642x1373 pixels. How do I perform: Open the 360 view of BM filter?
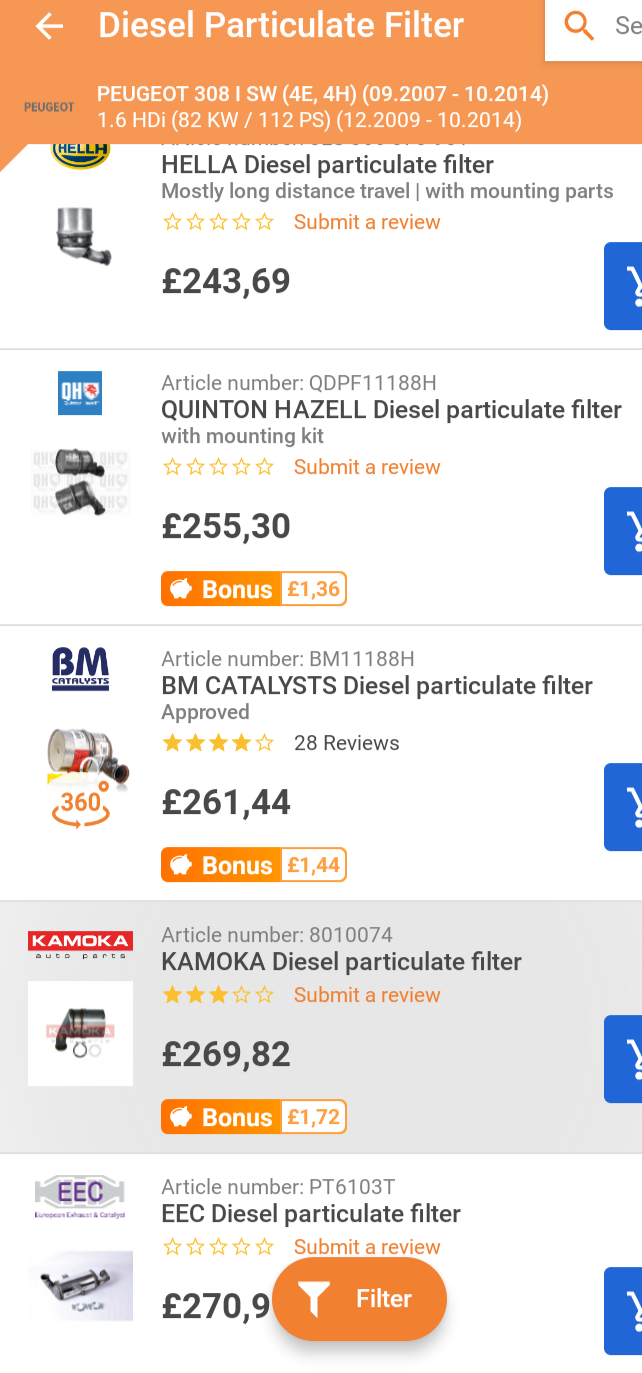click(81, 805)
